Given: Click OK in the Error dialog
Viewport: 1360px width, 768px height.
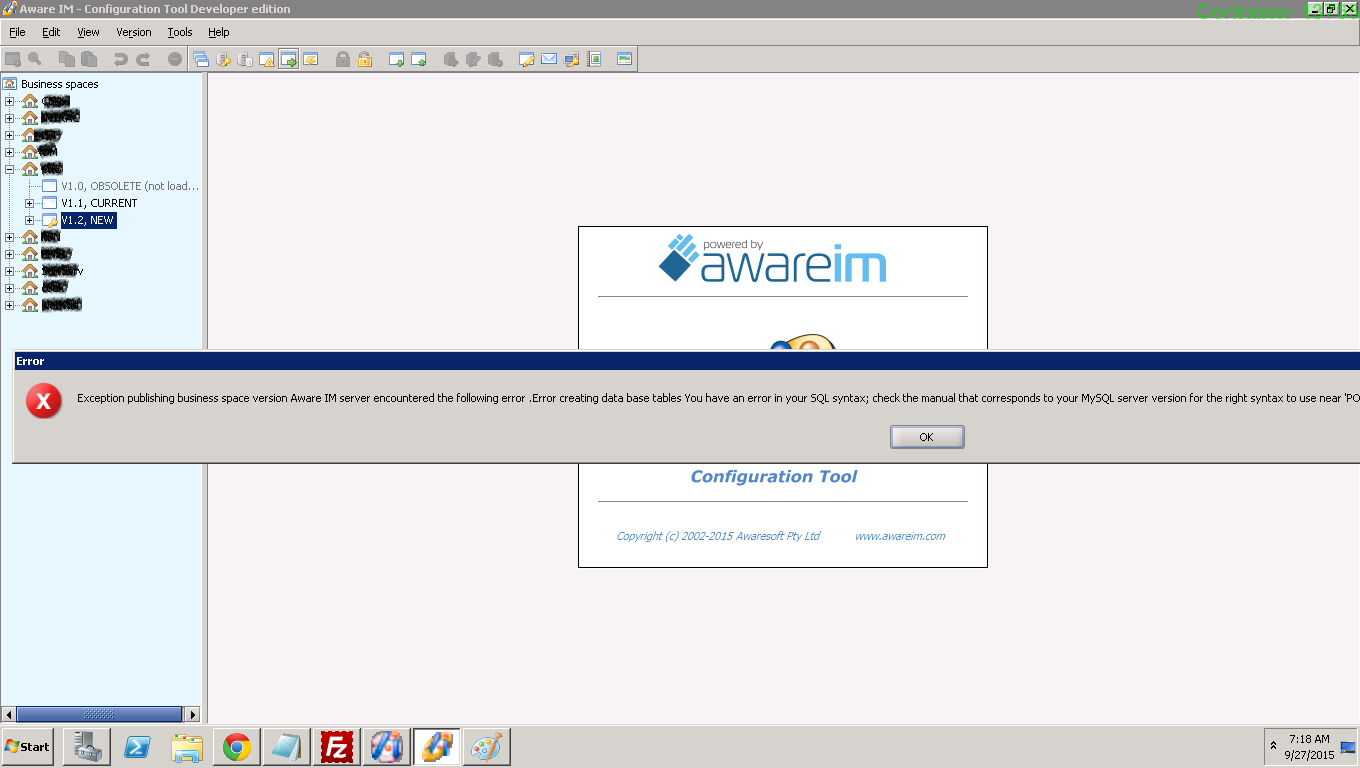Looking at the screenshot, I should tap(927, 437).
